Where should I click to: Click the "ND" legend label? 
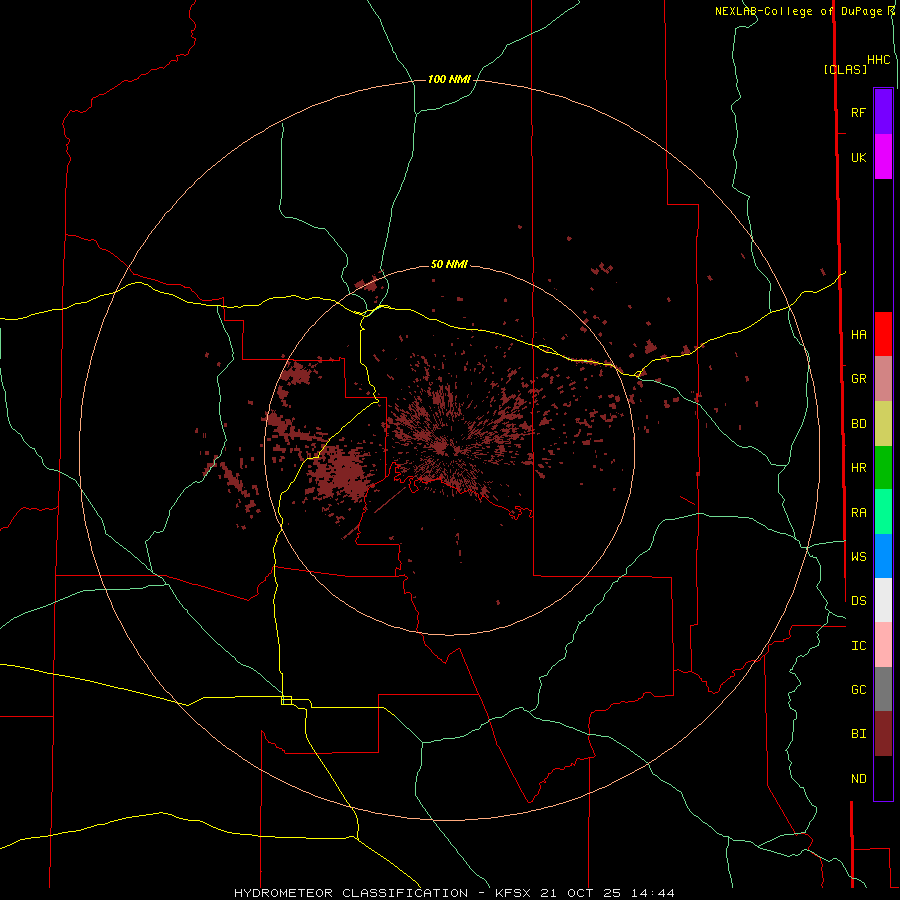point(858,779)
